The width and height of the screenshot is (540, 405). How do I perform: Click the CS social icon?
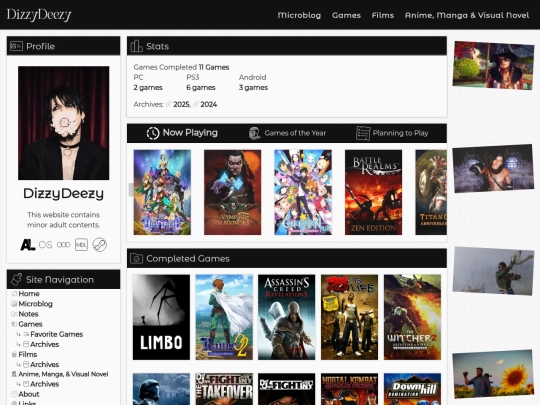coord(45,245)
